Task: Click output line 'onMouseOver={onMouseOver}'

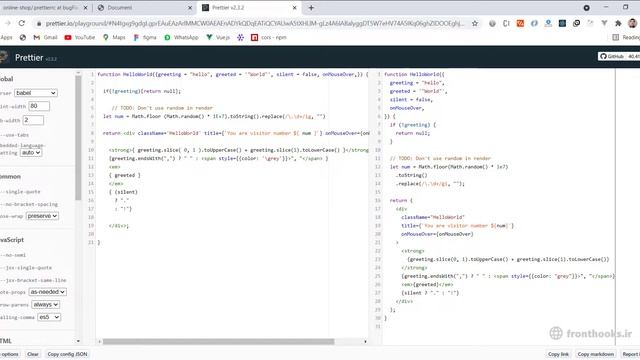Action: (437, 234)
